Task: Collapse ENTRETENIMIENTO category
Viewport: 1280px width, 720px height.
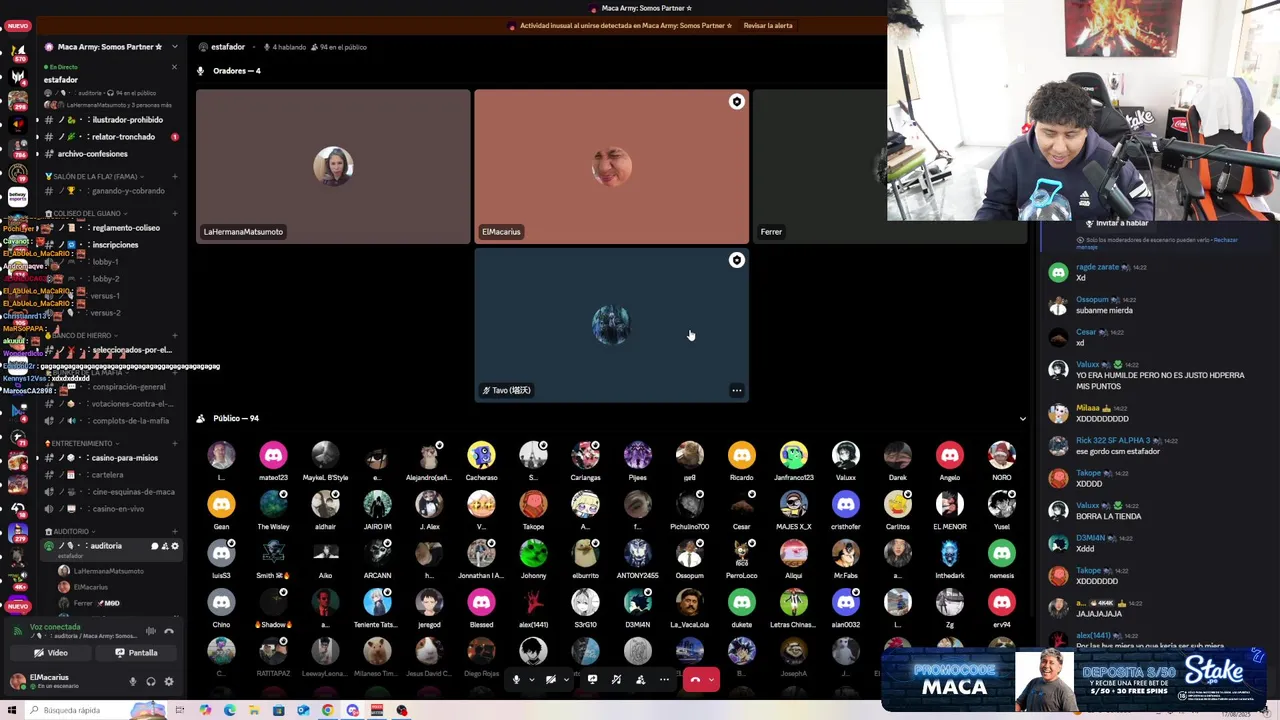Action: click(x=82, y=443)
